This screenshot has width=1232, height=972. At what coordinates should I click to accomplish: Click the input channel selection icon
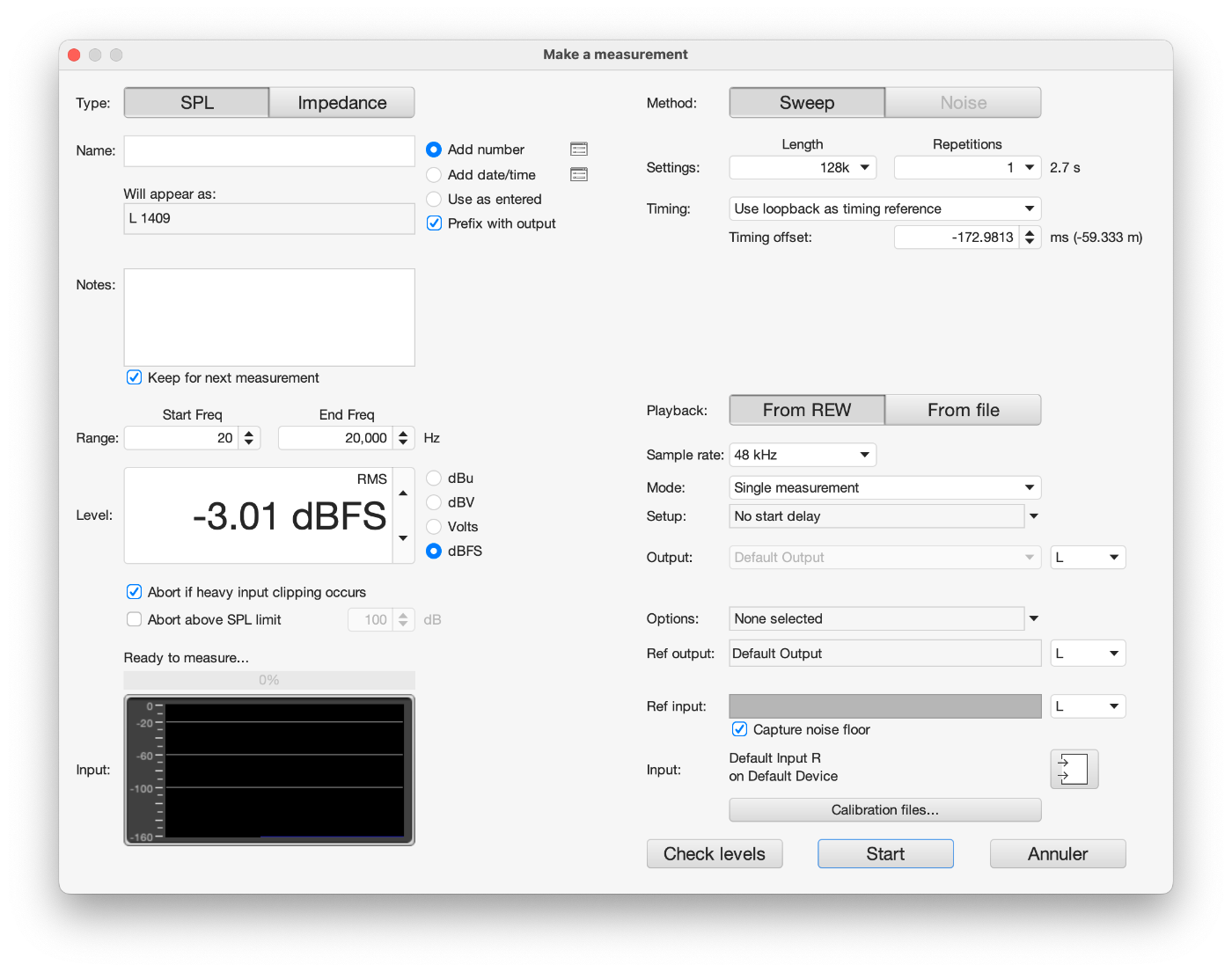[x=1074, y=769]
